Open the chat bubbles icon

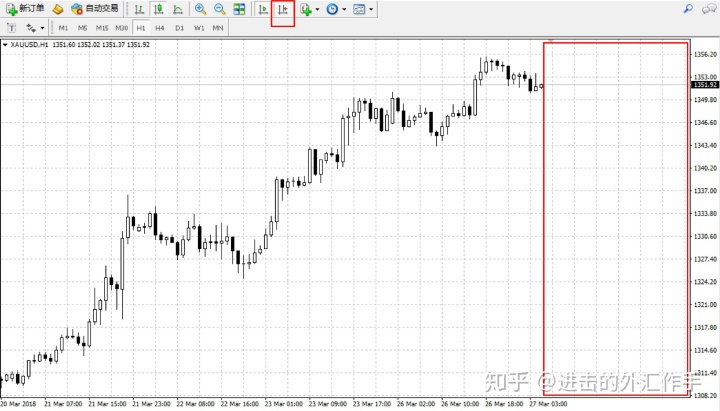[x=709, y=9]
